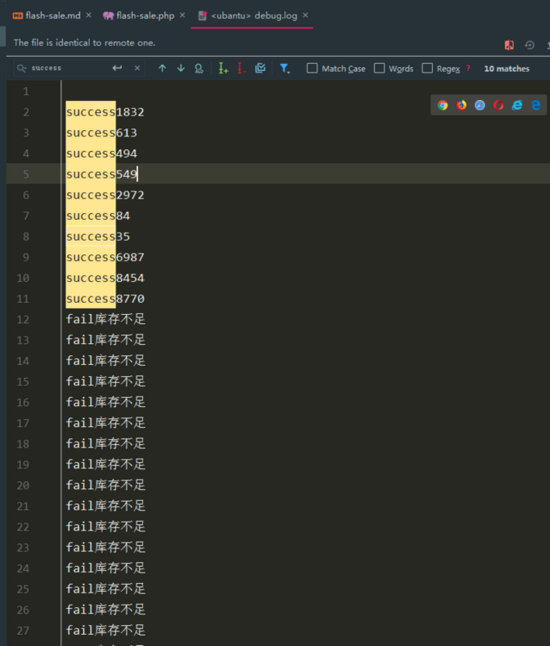Open in Opera browser icon
The width and height of the screenshot is (550, 646).
499,105
